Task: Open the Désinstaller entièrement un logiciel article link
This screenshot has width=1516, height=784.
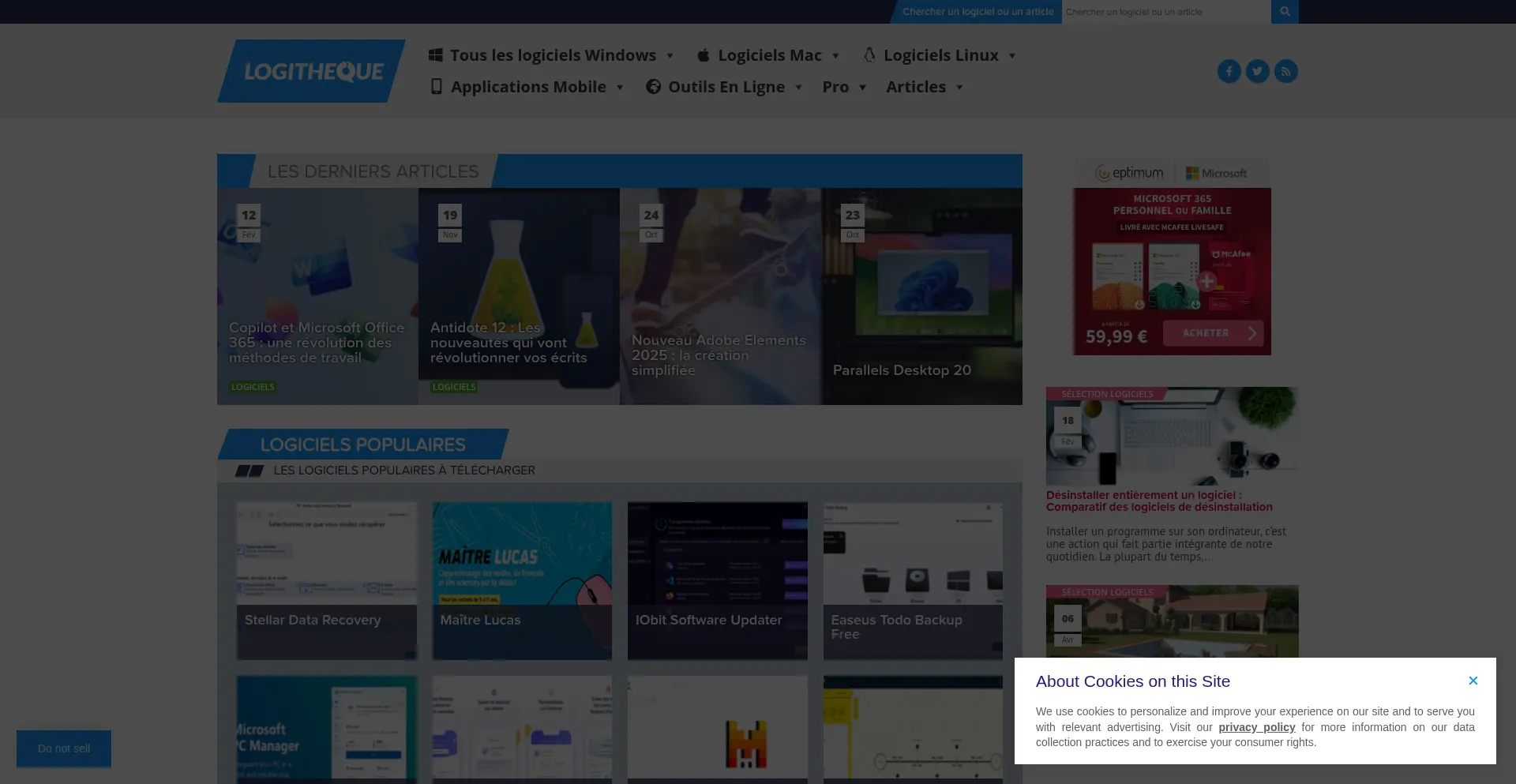Action: (1159, 501)
